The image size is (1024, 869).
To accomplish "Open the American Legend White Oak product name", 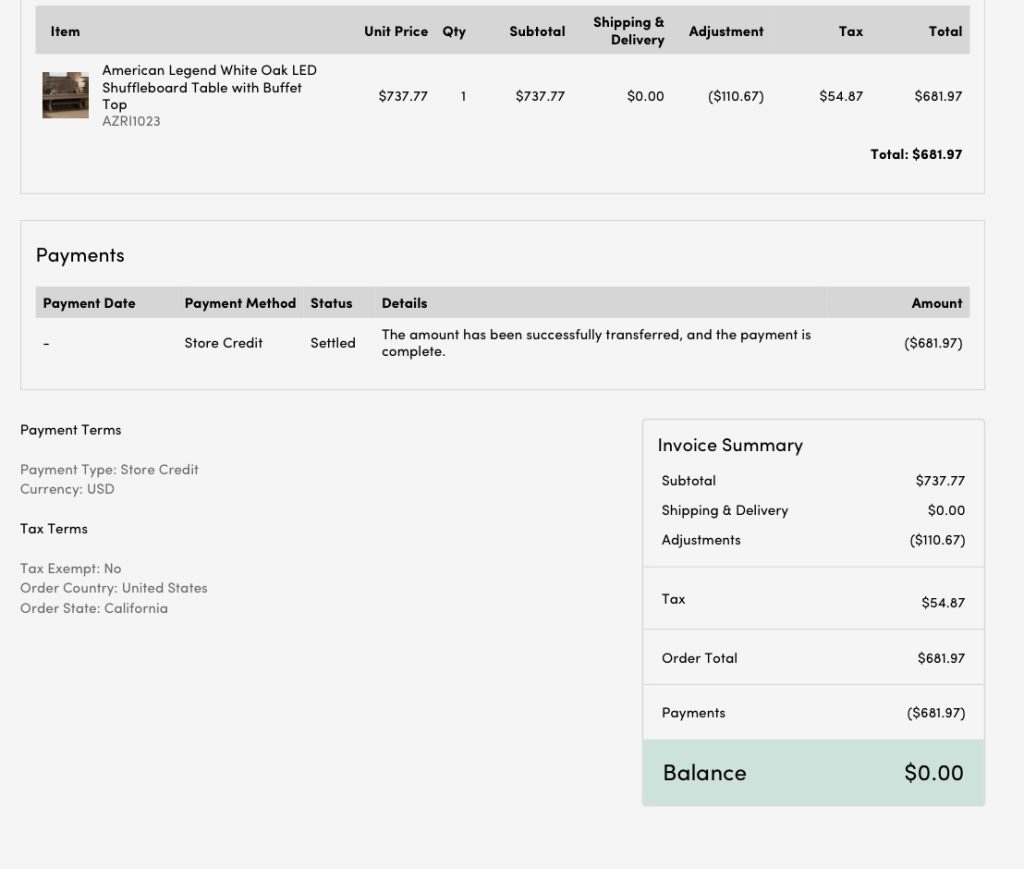I will pyautogui.click(x=208, y=87).
